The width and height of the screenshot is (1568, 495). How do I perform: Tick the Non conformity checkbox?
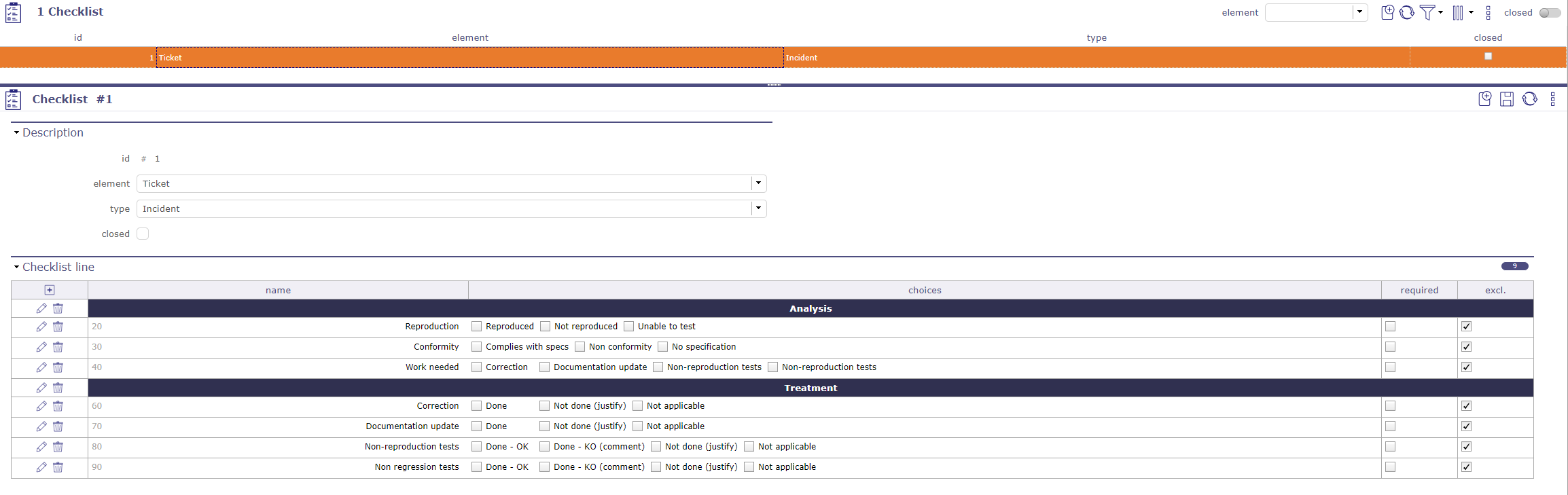tap(580, 347)
